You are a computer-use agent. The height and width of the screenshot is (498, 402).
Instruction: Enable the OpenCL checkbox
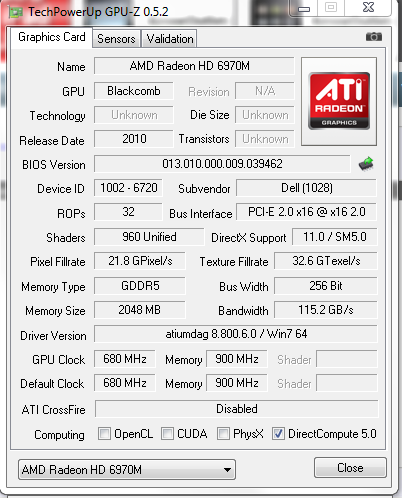pos(104,434)
